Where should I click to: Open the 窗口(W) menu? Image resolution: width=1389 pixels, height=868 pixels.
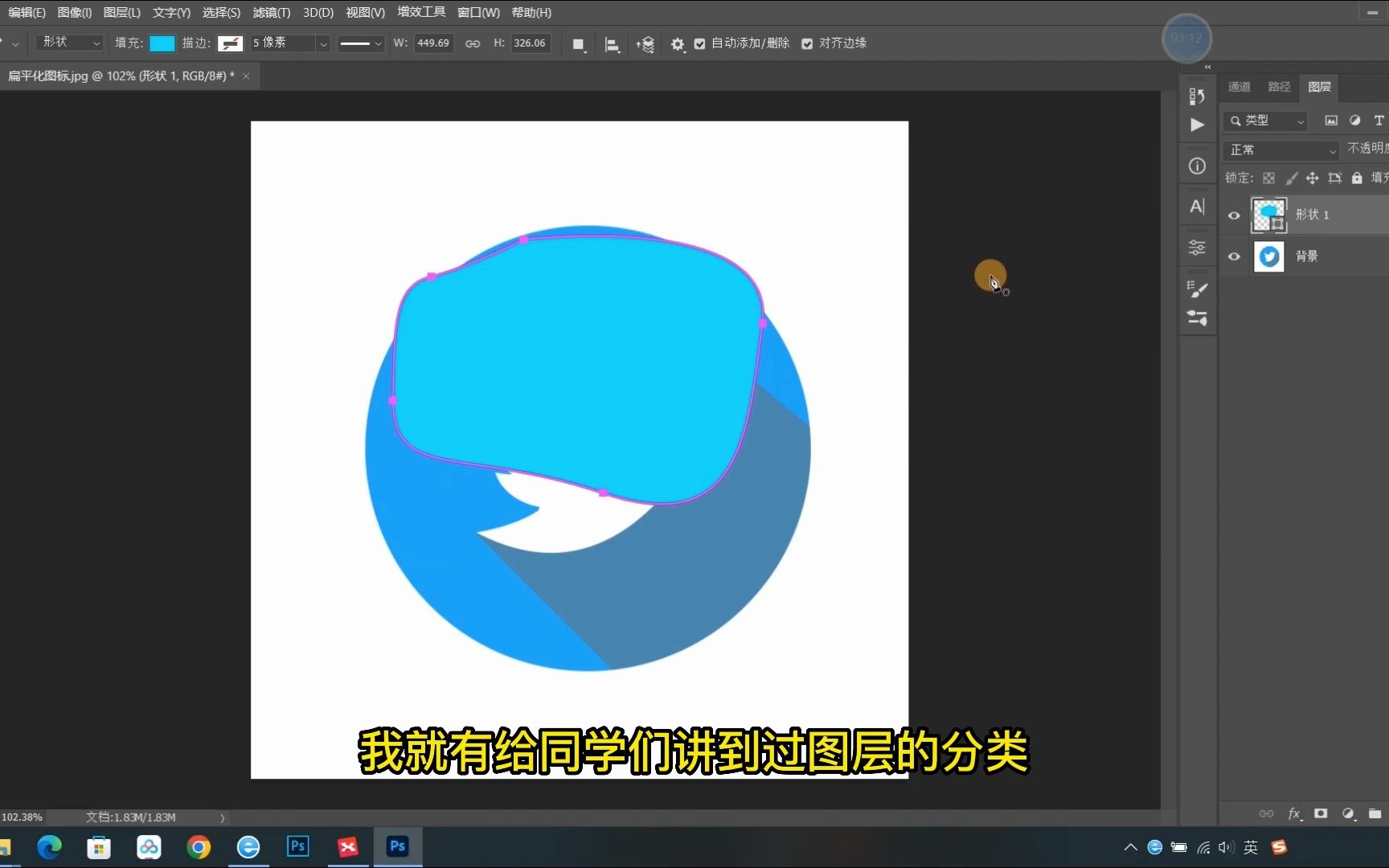click(x=478, y=13)
